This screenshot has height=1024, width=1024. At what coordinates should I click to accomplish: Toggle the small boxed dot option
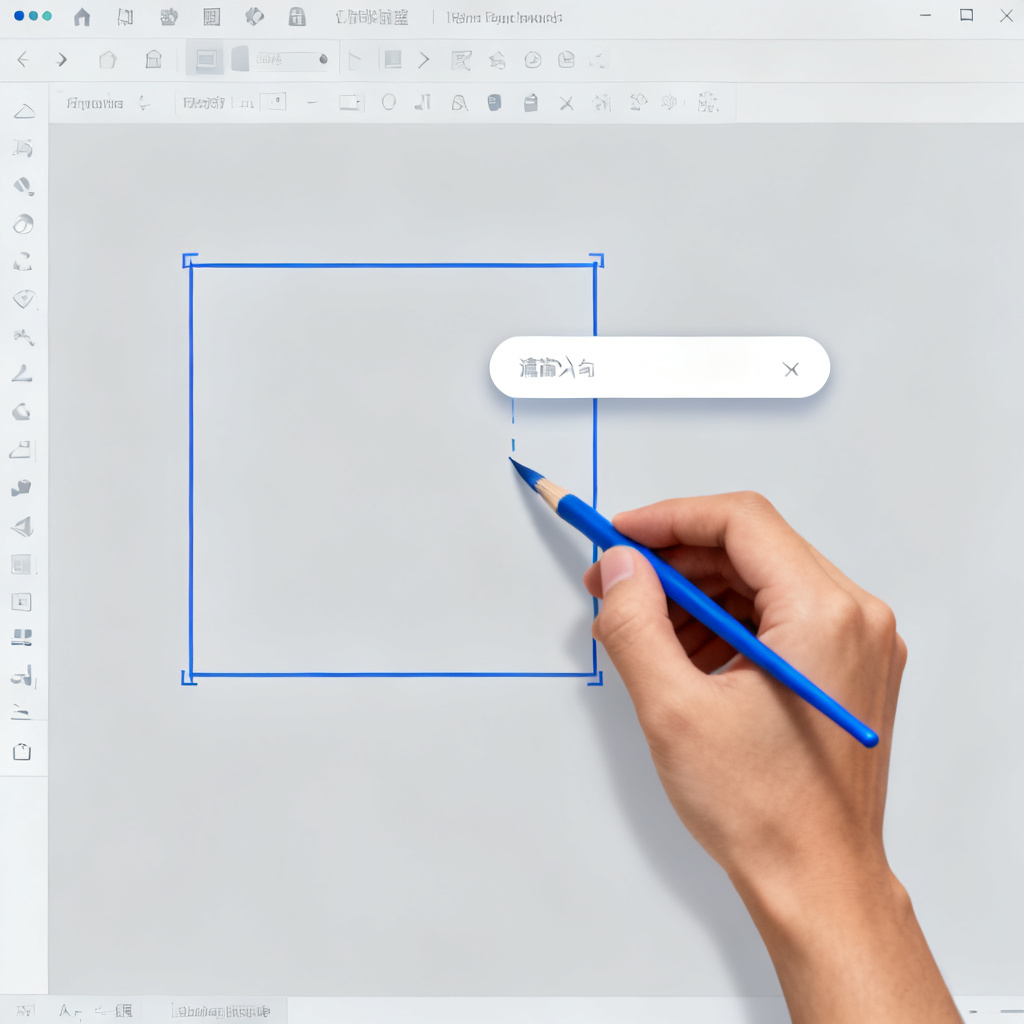pyautogui.click(x=274, y=102)
